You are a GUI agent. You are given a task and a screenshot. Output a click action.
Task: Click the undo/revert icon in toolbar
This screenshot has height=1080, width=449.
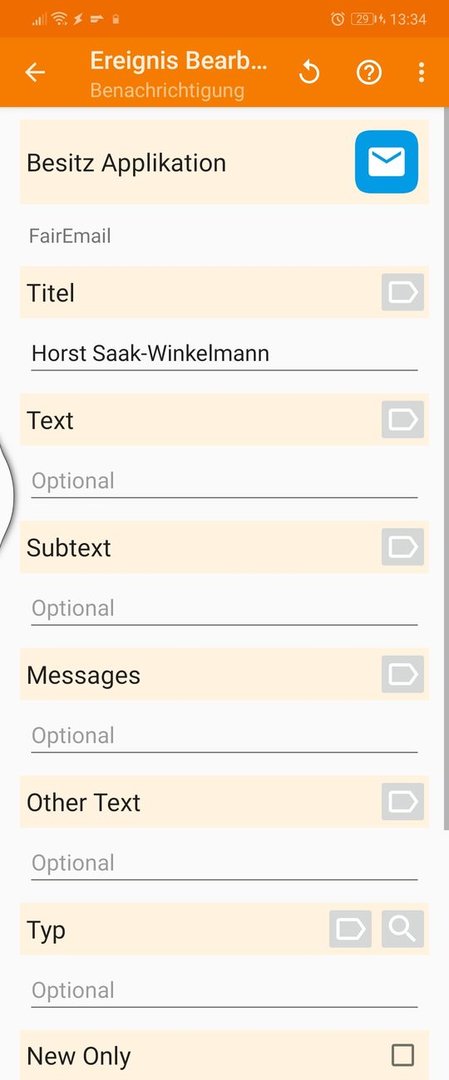(x=310, y=72)
